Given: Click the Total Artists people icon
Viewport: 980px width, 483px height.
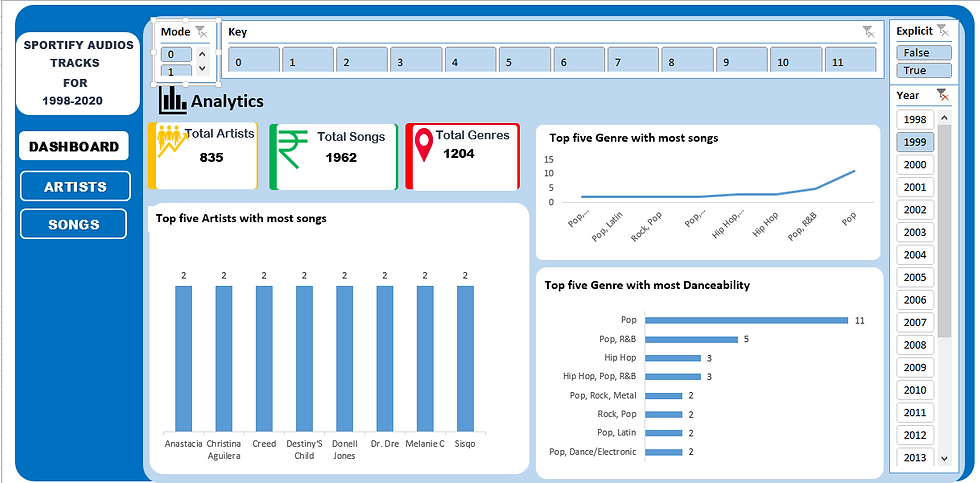Looking at the screenshot, I should tap(171, 142).
